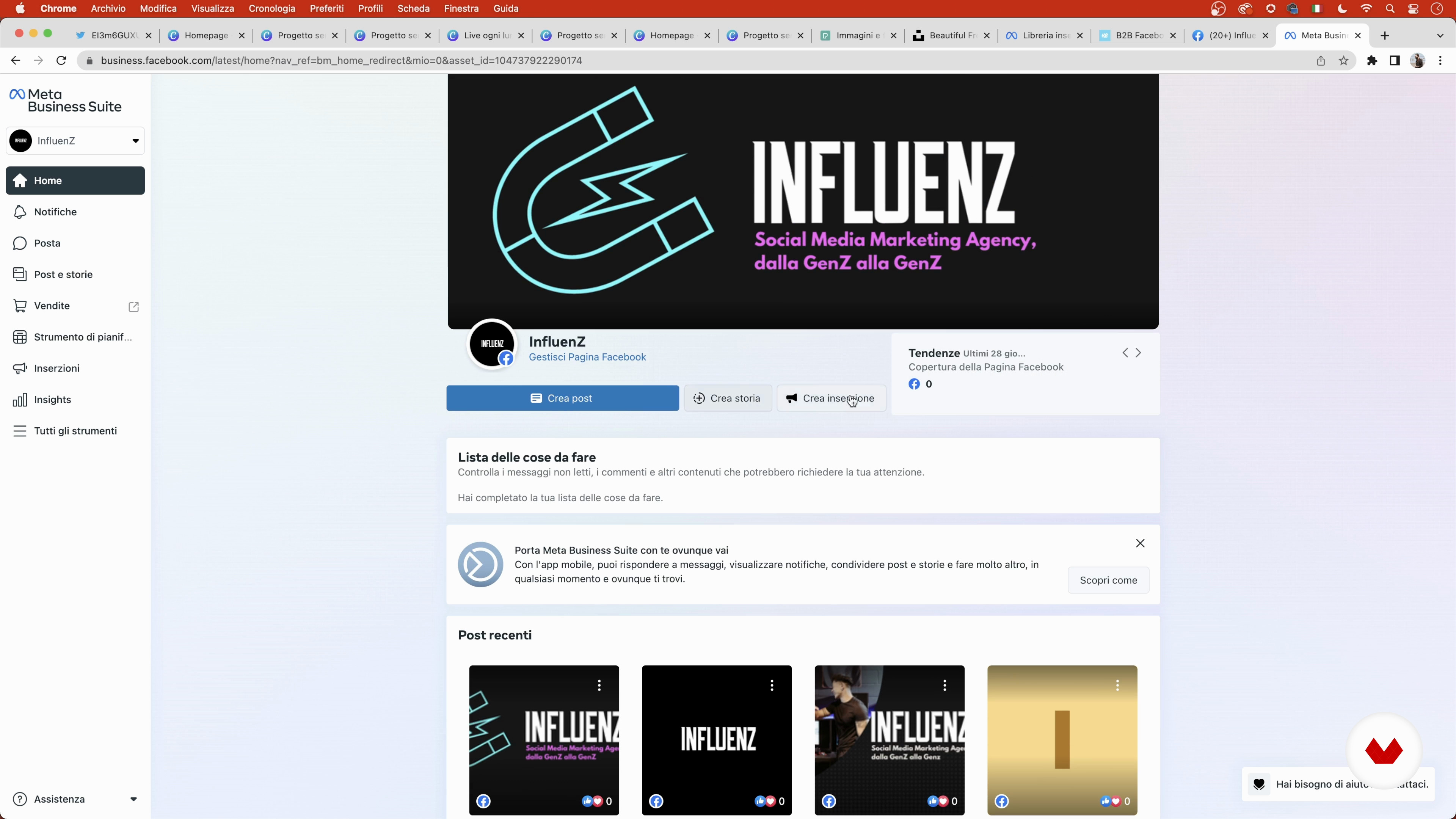The width and height of the screenshot is (1456, 819).
Task: Toggle the Chrome side panel
Action: point(1395,61)
